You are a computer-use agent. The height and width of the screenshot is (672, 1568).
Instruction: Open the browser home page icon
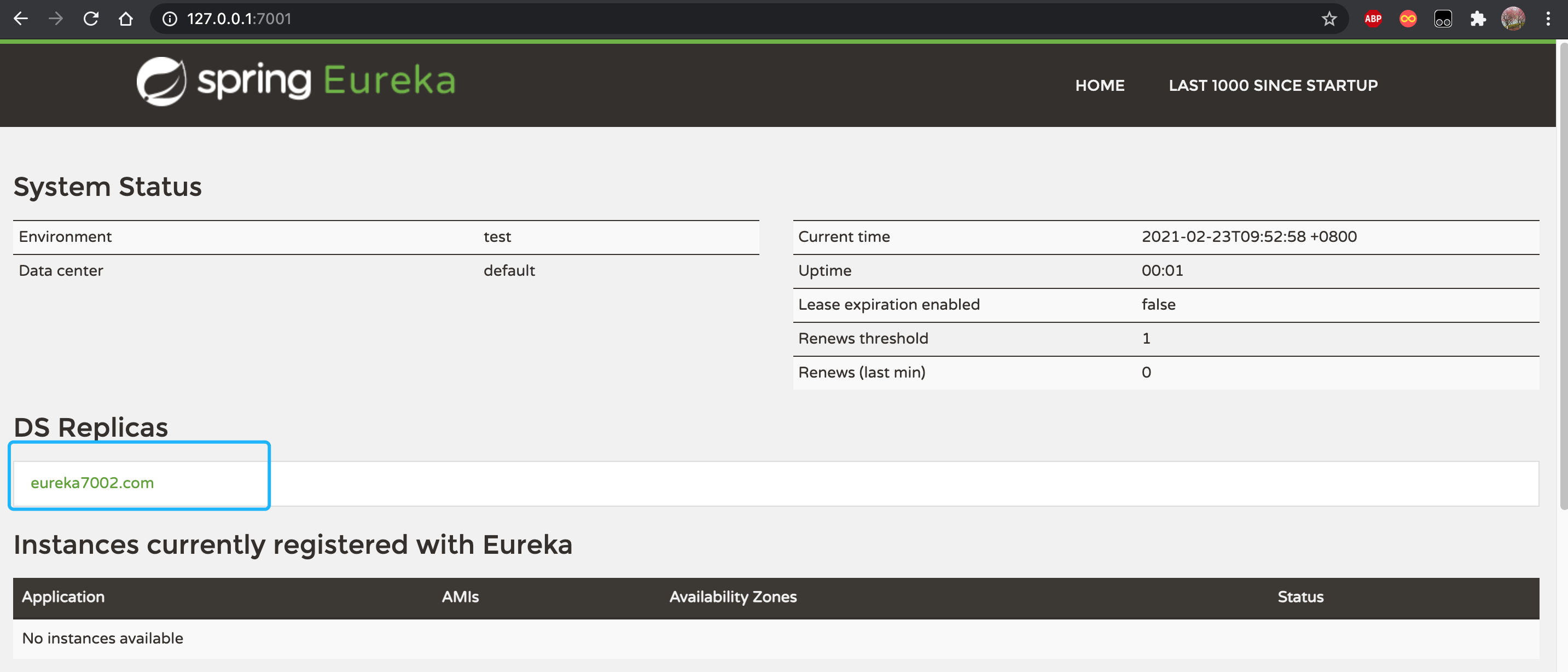tap(125, 19)
